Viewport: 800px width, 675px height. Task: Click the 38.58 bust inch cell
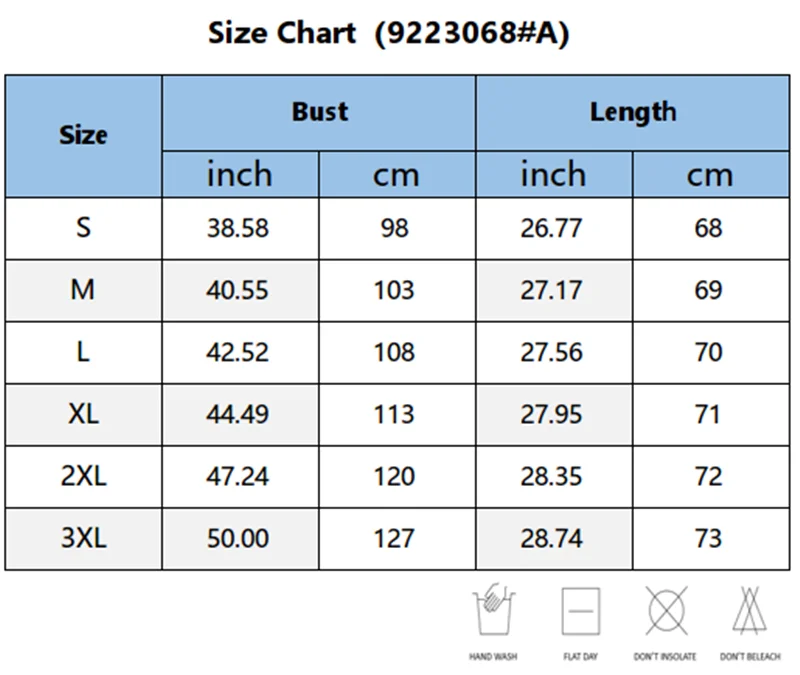238,228
